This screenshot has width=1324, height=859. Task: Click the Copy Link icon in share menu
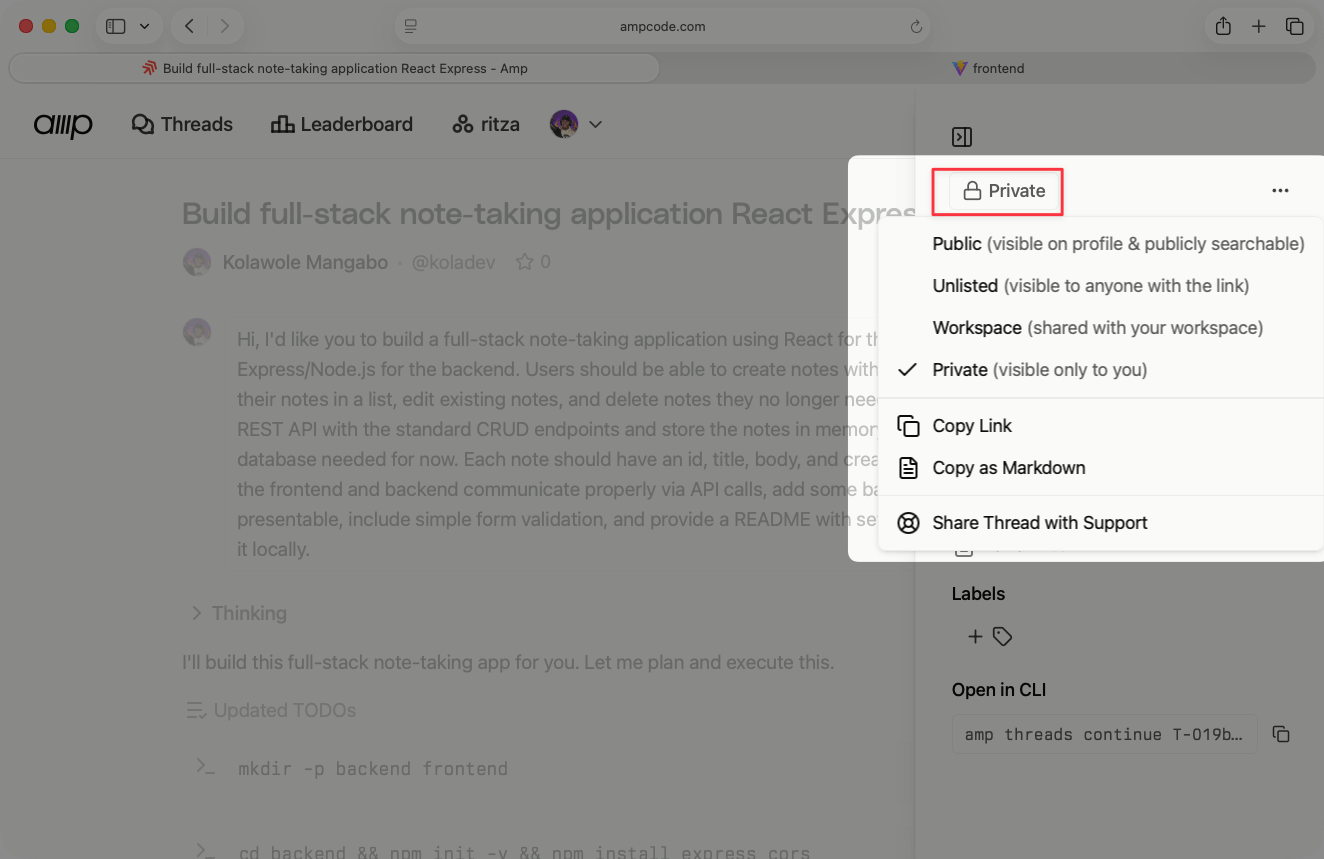pyautogui.click(x=908, y=425)
